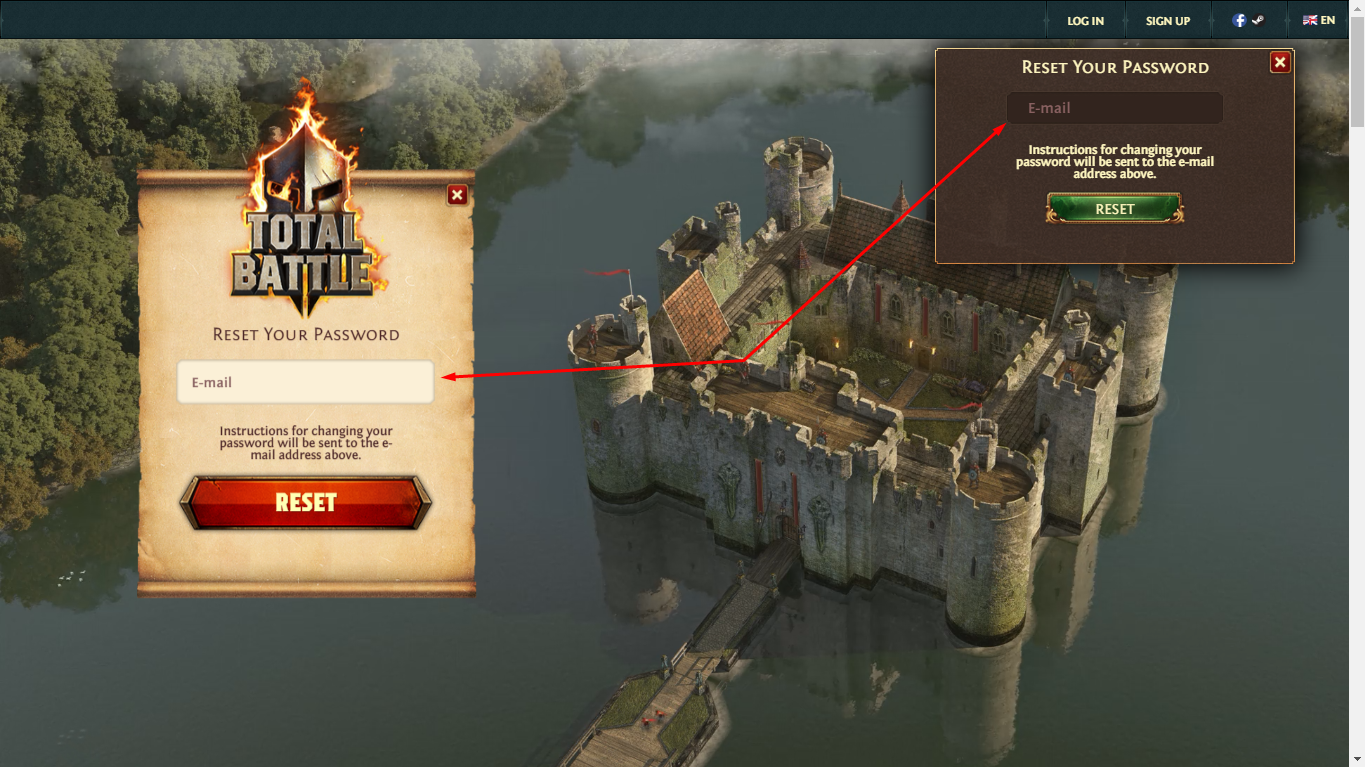The image size is (1365, 767).
Task: Close the dark Reset Your Password popup
Action: coord(1280,63)
